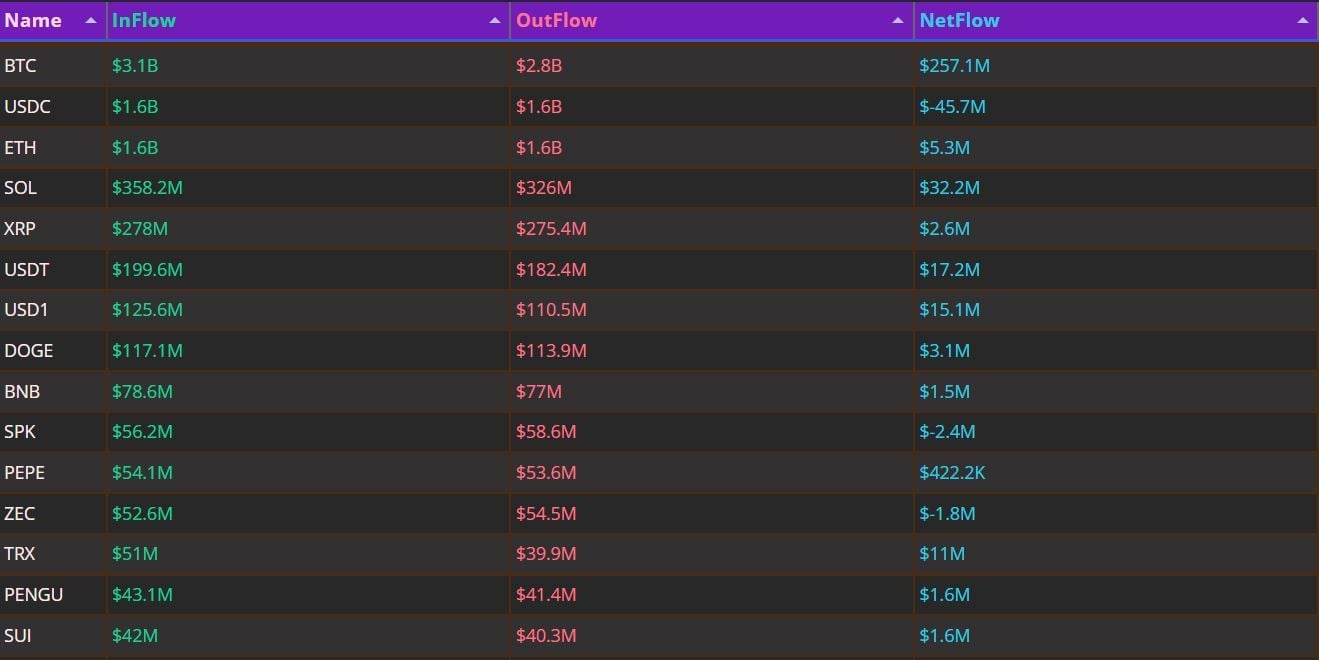This screenshot has width=1319, height=660.
Task: Click the sort arrow on the OutFlow column
Action: tap(897, 18)
